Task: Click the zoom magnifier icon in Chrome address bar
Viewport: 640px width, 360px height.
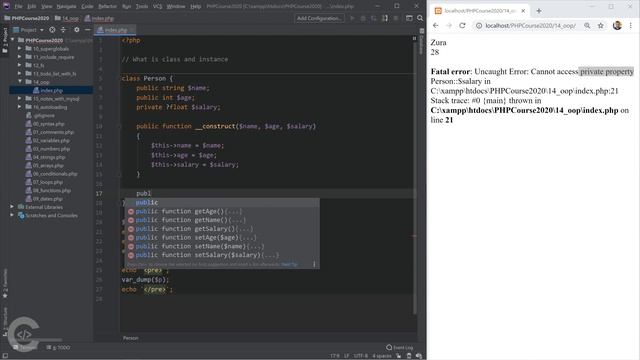Action: [587, 25]
